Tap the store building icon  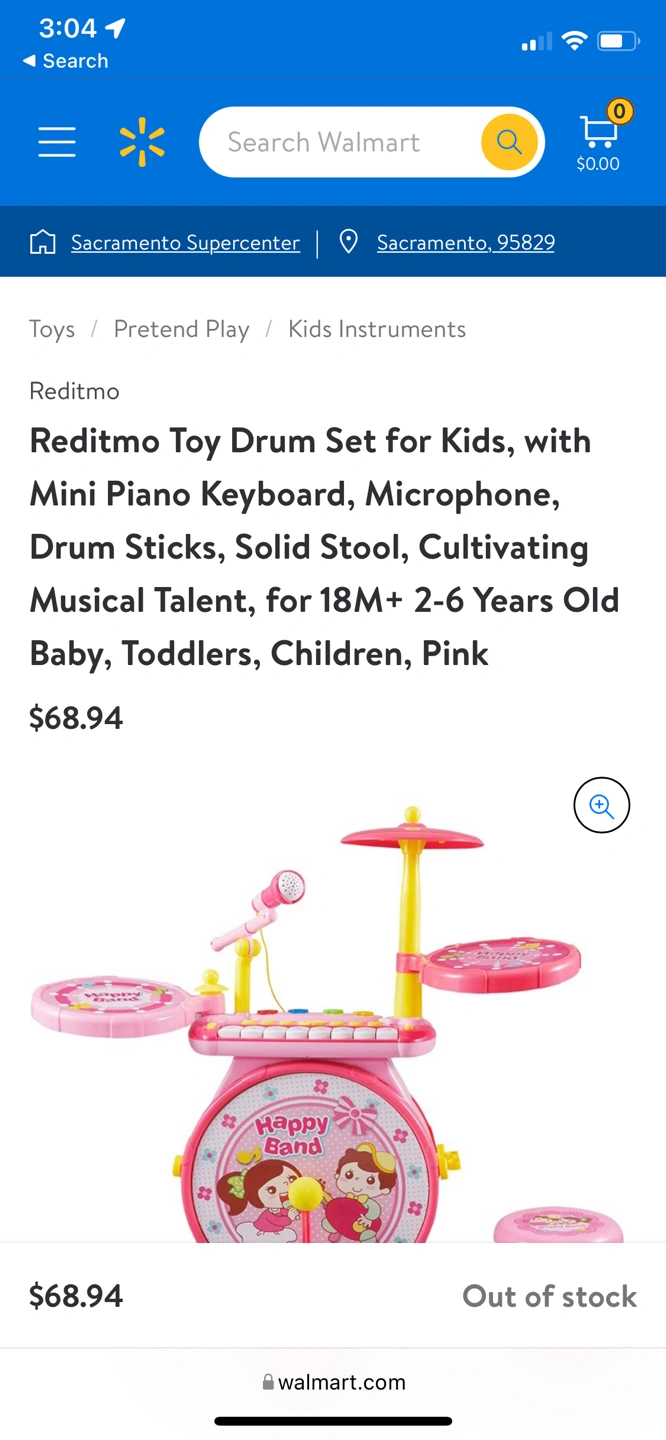pos(43,242)
